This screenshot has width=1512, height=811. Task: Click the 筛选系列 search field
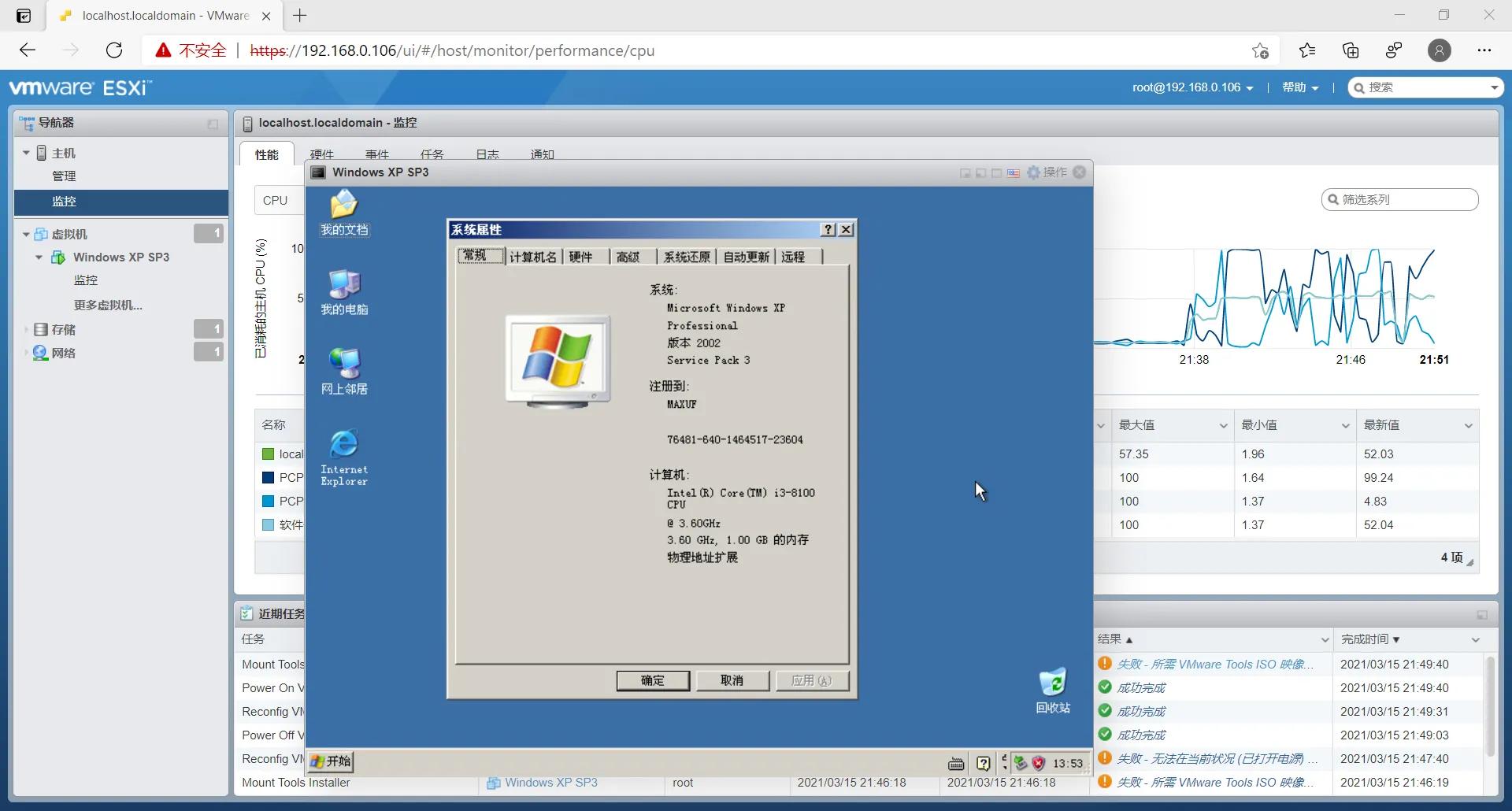point(1402,199)
